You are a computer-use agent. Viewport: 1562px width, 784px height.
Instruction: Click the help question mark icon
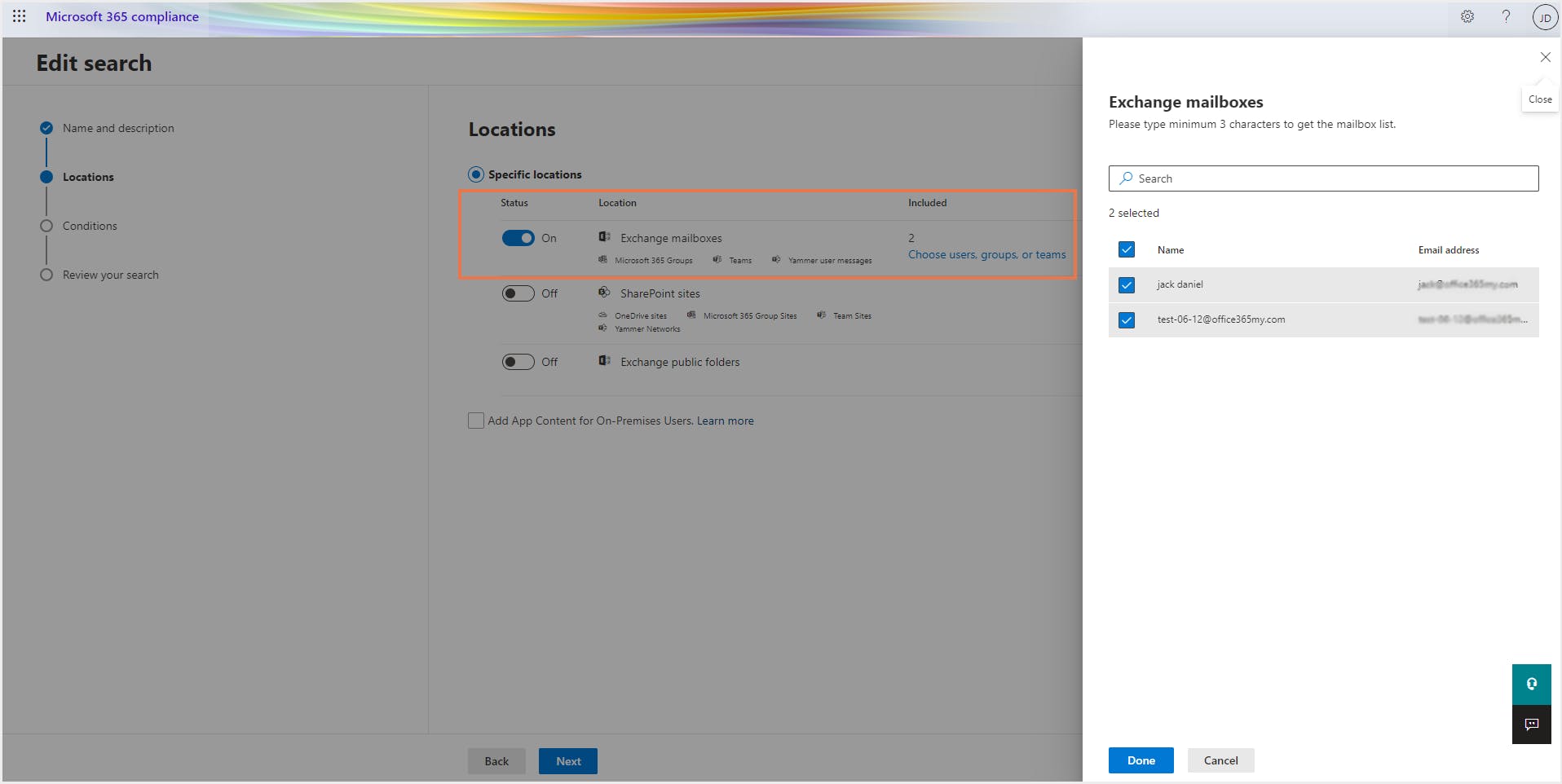coord(1506,16)
